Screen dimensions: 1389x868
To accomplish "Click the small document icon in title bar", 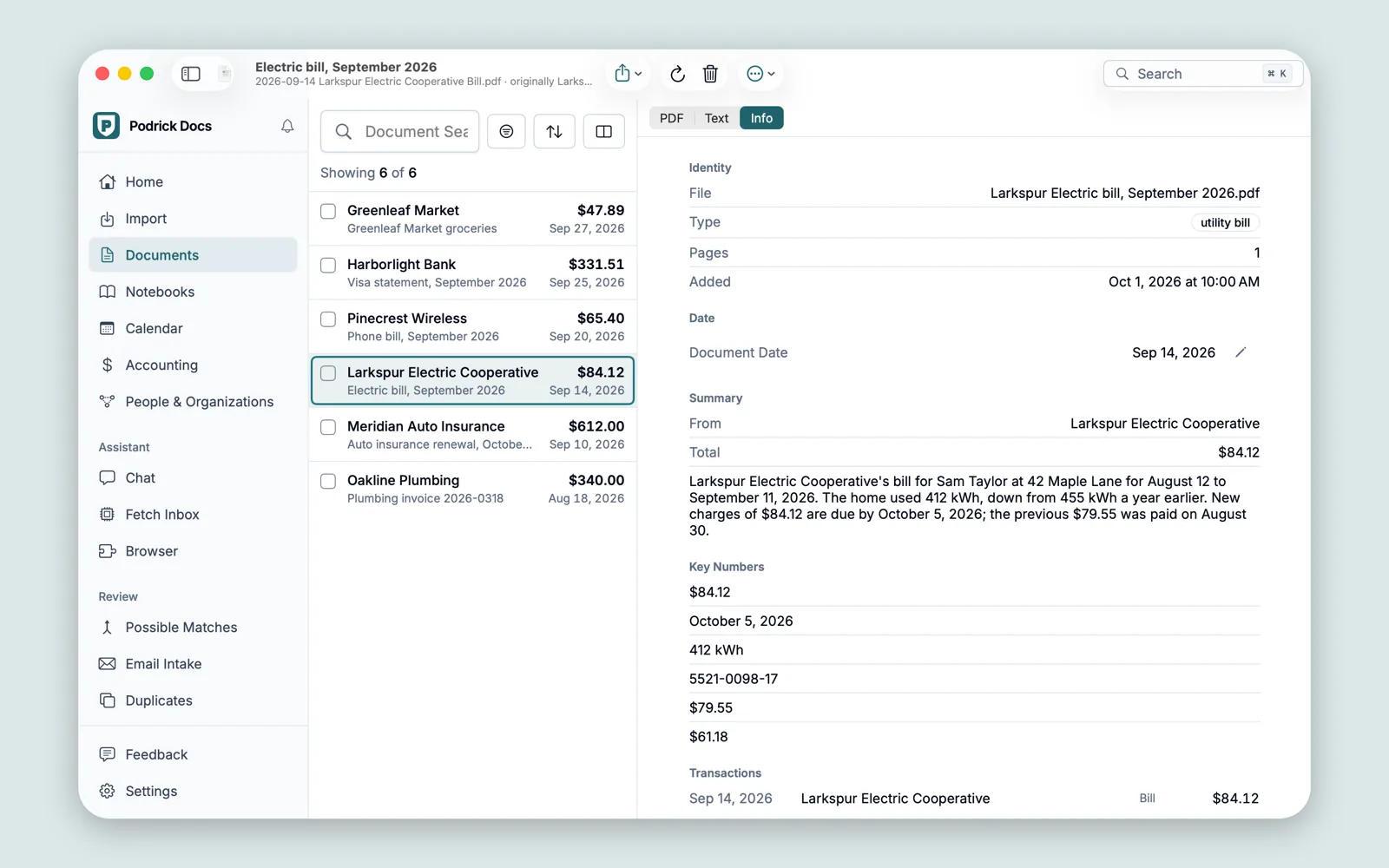I will pyautogui.click(x=225, y=74).
